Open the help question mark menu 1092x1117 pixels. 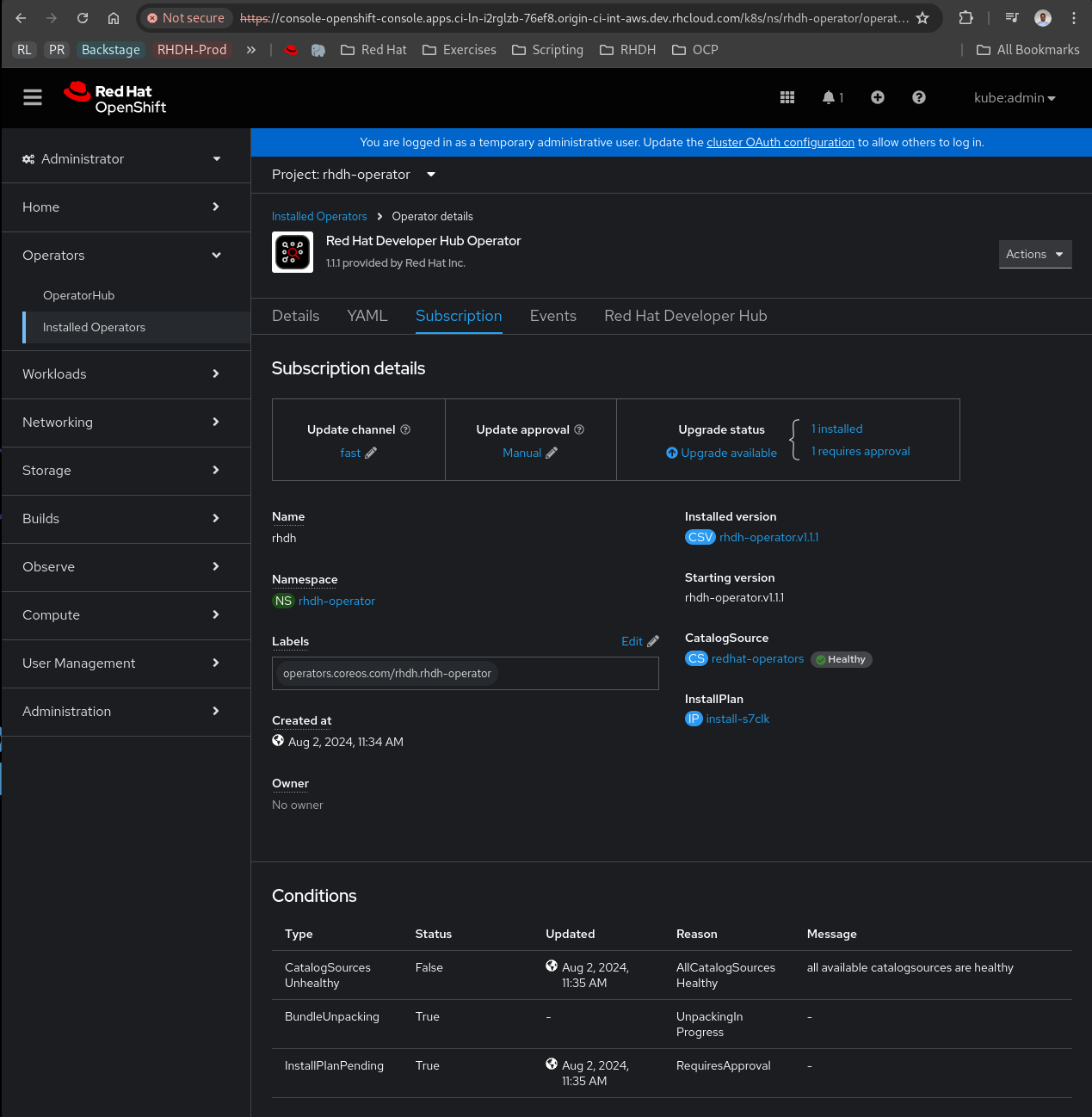[x=918, y=97]
